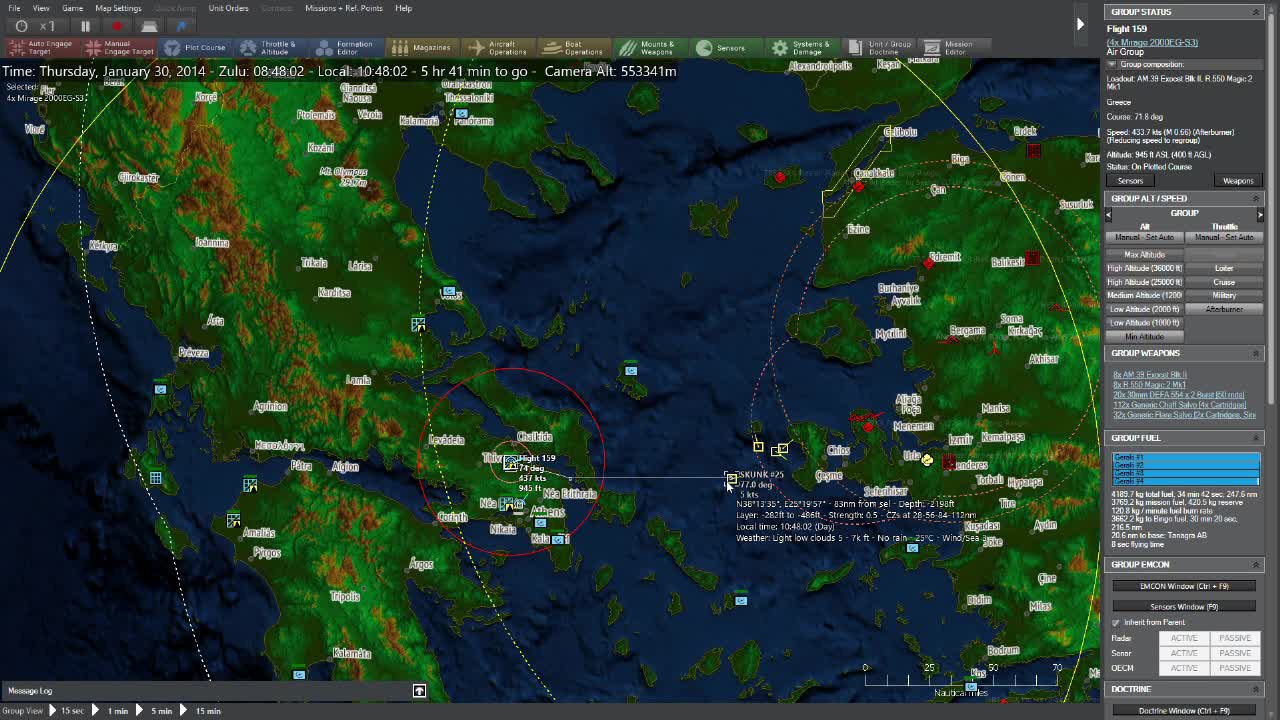Collapse the right sidebar with arrow
This screenshot has height=720, width=1280.
click(1080, 24)
